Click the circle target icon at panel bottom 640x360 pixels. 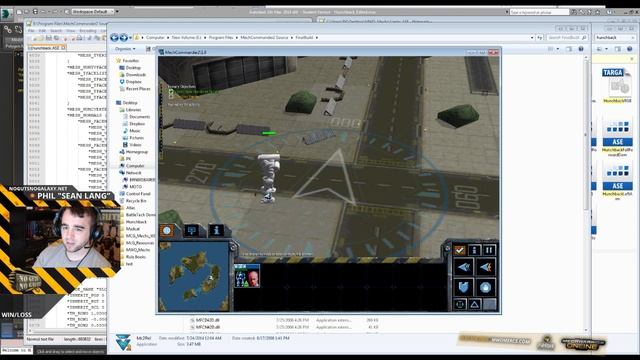pos(460,304)
